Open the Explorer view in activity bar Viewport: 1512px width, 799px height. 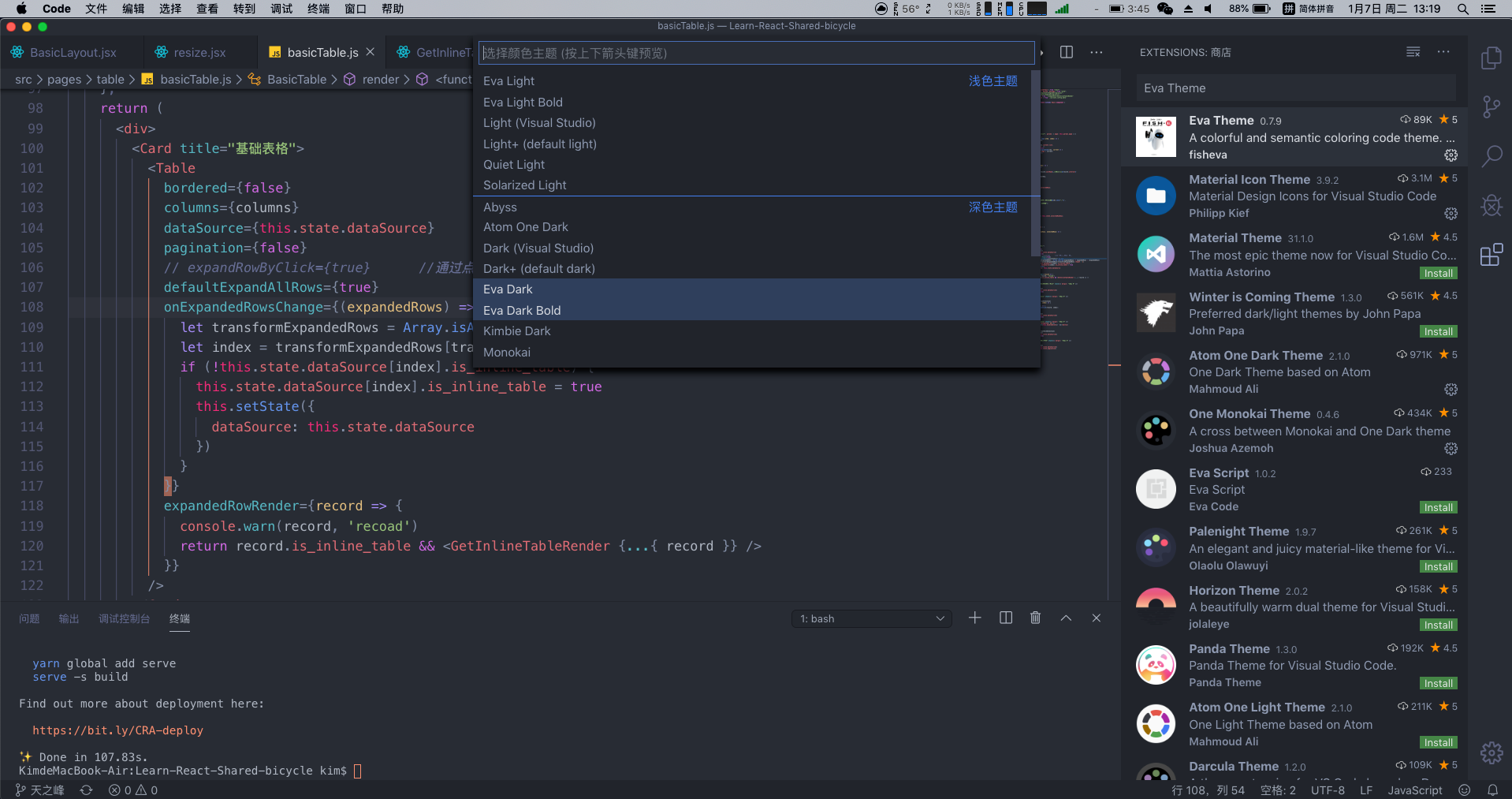pyautogui.click(x=1491, y=58)
